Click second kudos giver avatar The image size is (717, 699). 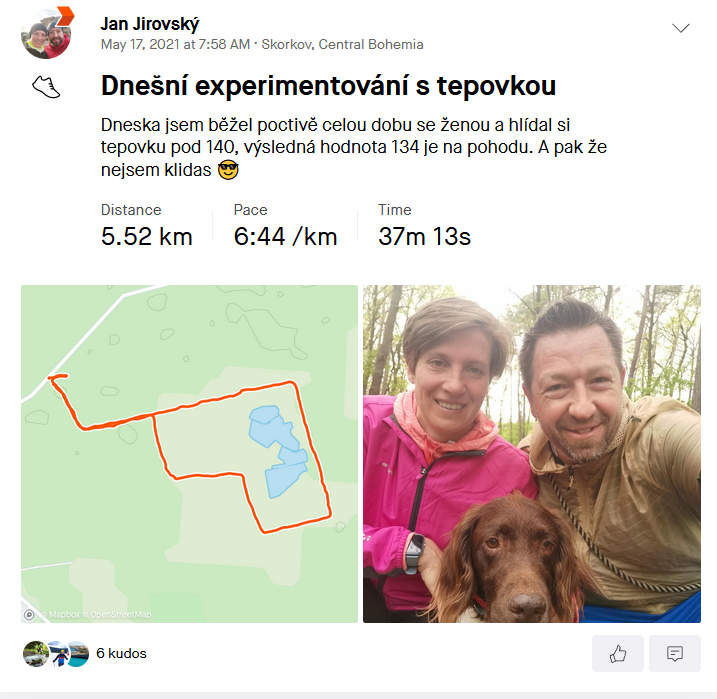[58, 654]
